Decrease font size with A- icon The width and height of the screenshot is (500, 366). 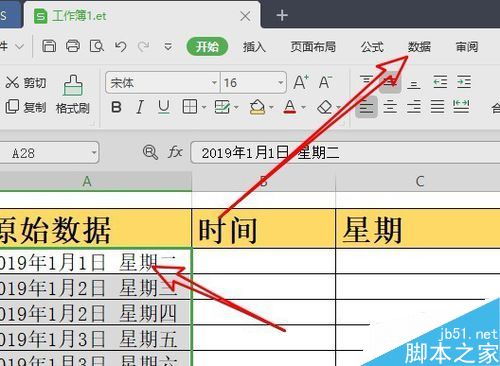pyautogui.click(x=325, y=82)
